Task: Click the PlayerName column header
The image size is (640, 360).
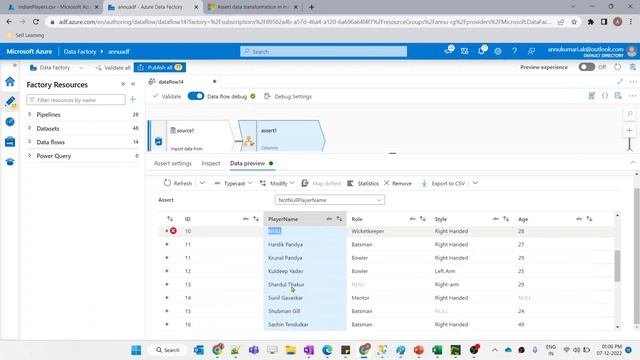Action: click(305, 219)
